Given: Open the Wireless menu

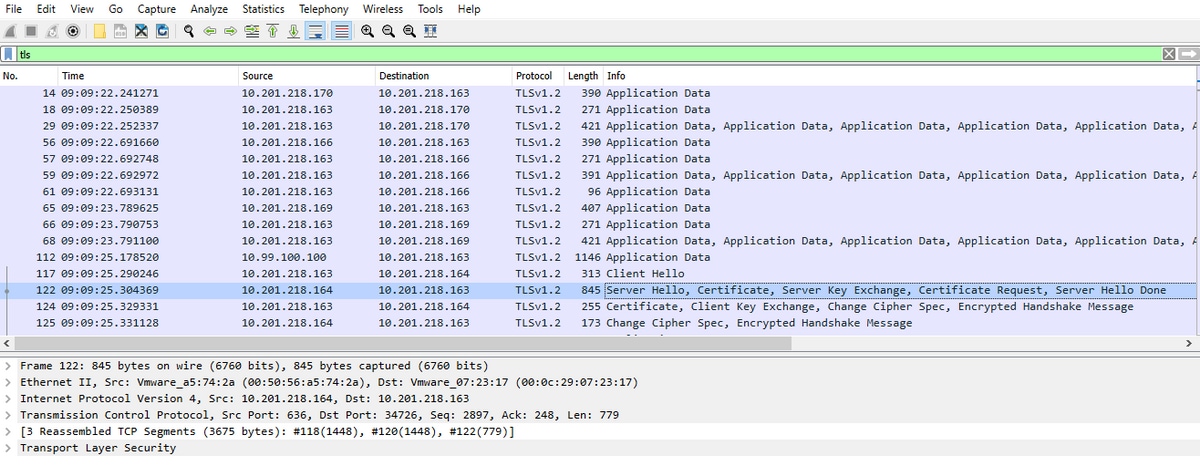Looking at the screenshot, I should [383, 9].
